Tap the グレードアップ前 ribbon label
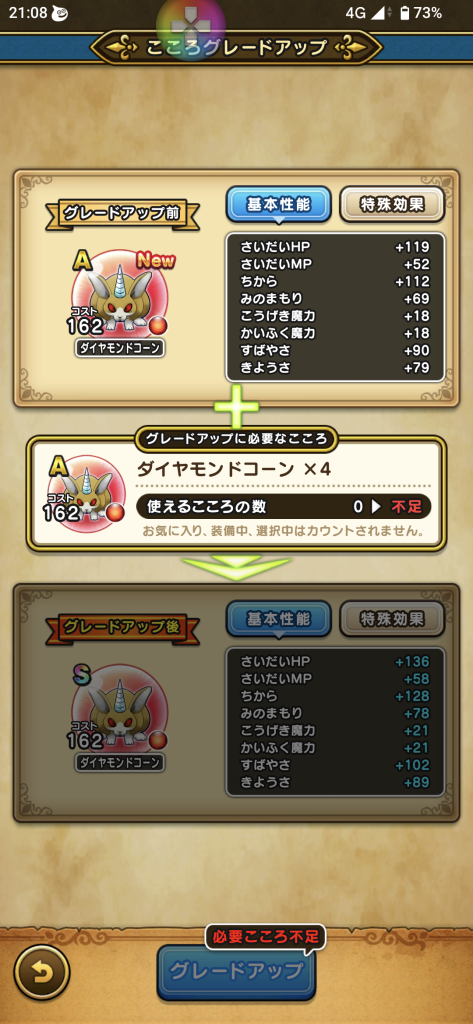Viewport: 473px width, 1024px height. point(122,213)
